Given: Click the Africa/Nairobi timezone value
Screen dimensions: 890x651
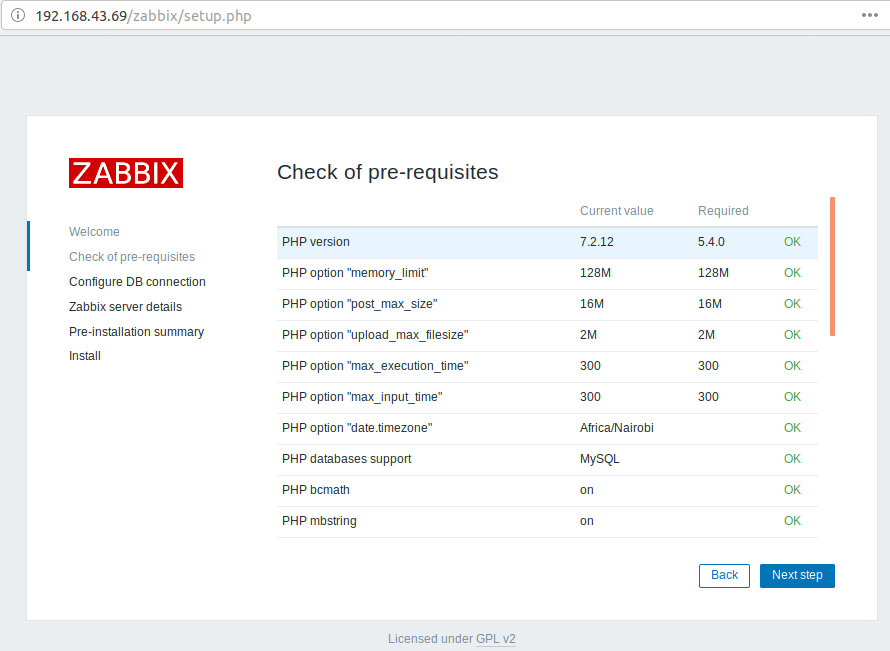Looking at the screenshot, I should point(617,428).
